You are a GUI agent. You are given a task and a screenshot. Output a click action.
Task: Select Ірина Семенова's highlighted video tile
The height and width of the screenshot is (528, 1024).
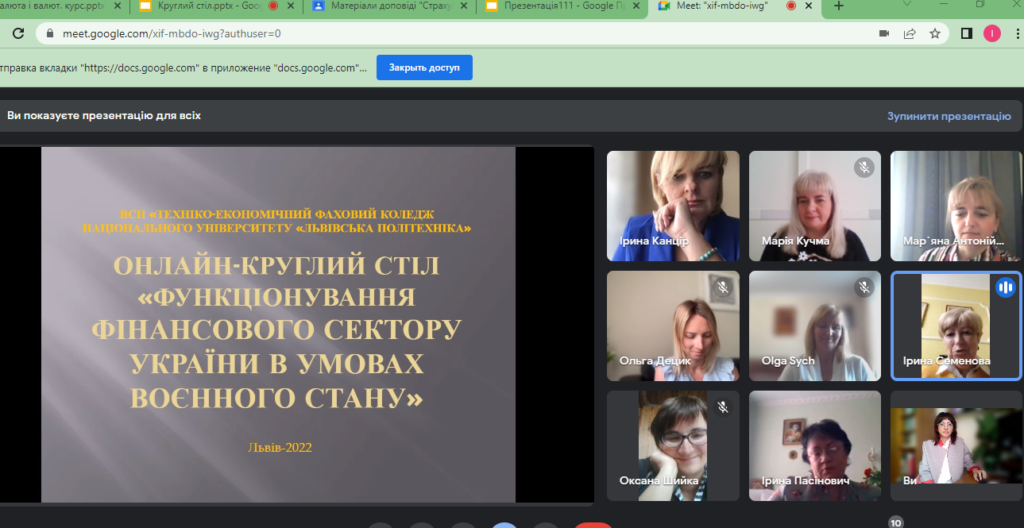(x=957, y=326)
